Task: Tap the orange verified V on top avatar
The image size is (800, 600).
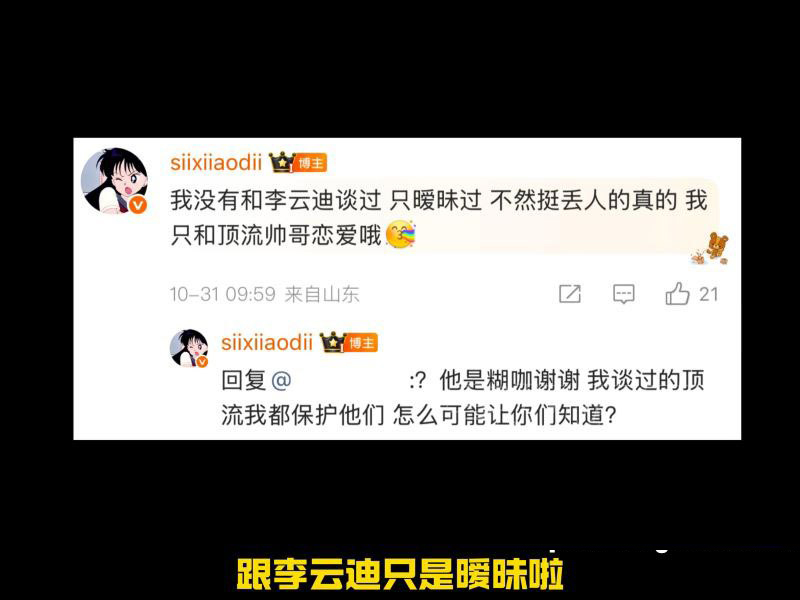Action: tap(137, 205)
